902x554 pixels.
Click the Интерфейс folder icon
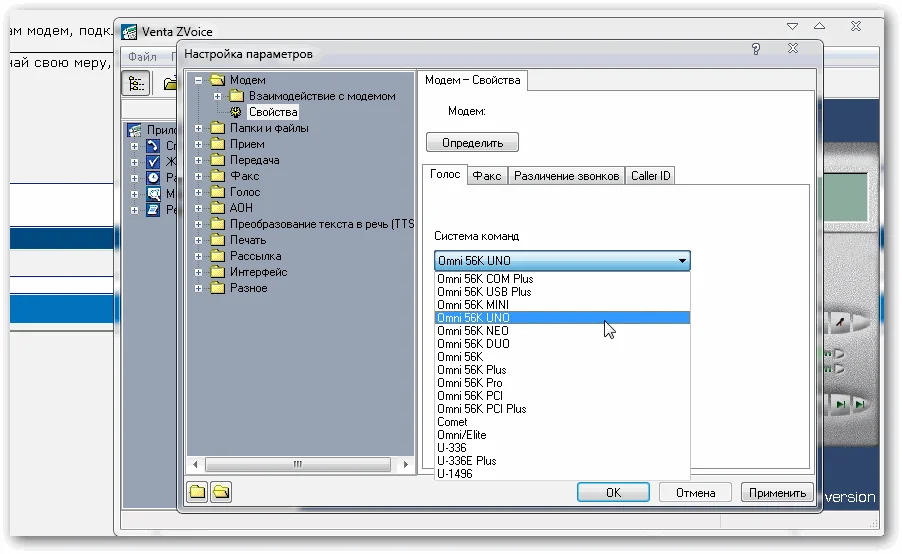click(217, 272)
